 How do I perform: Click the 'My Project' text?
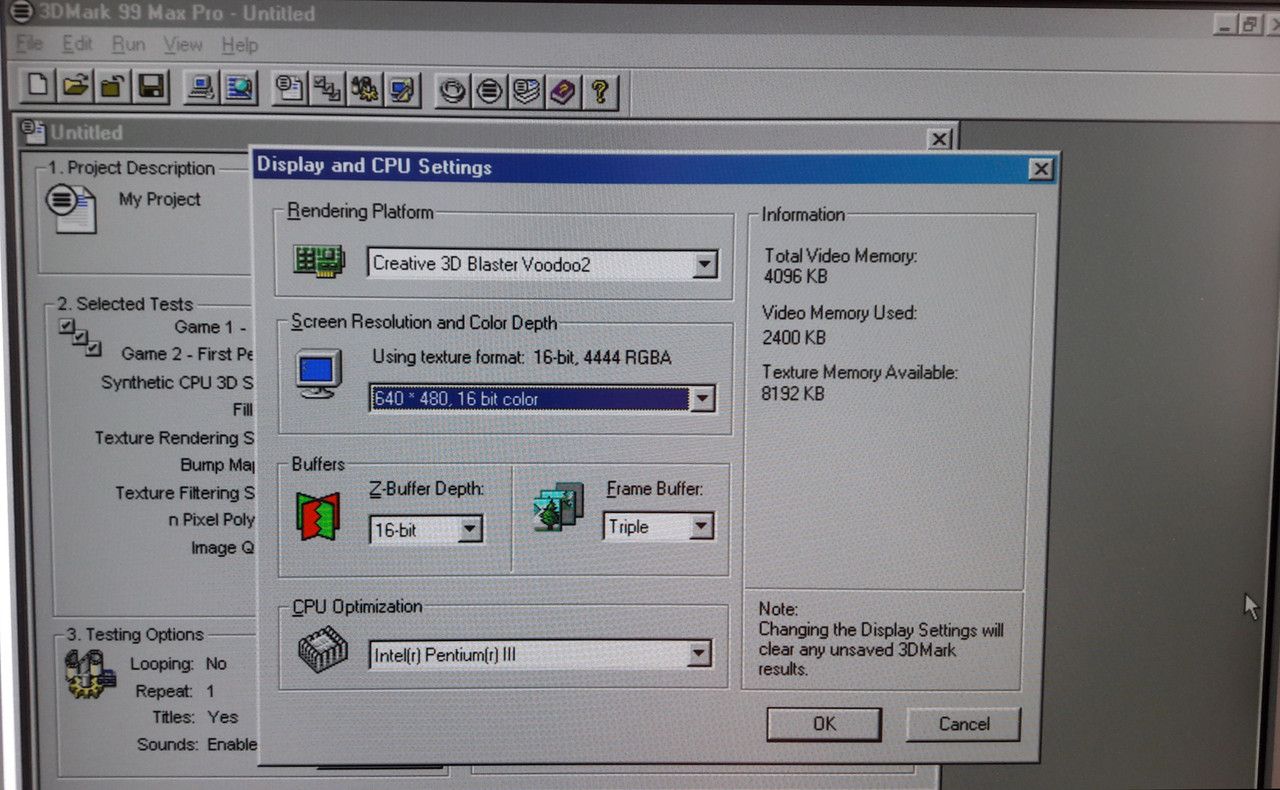160,199
